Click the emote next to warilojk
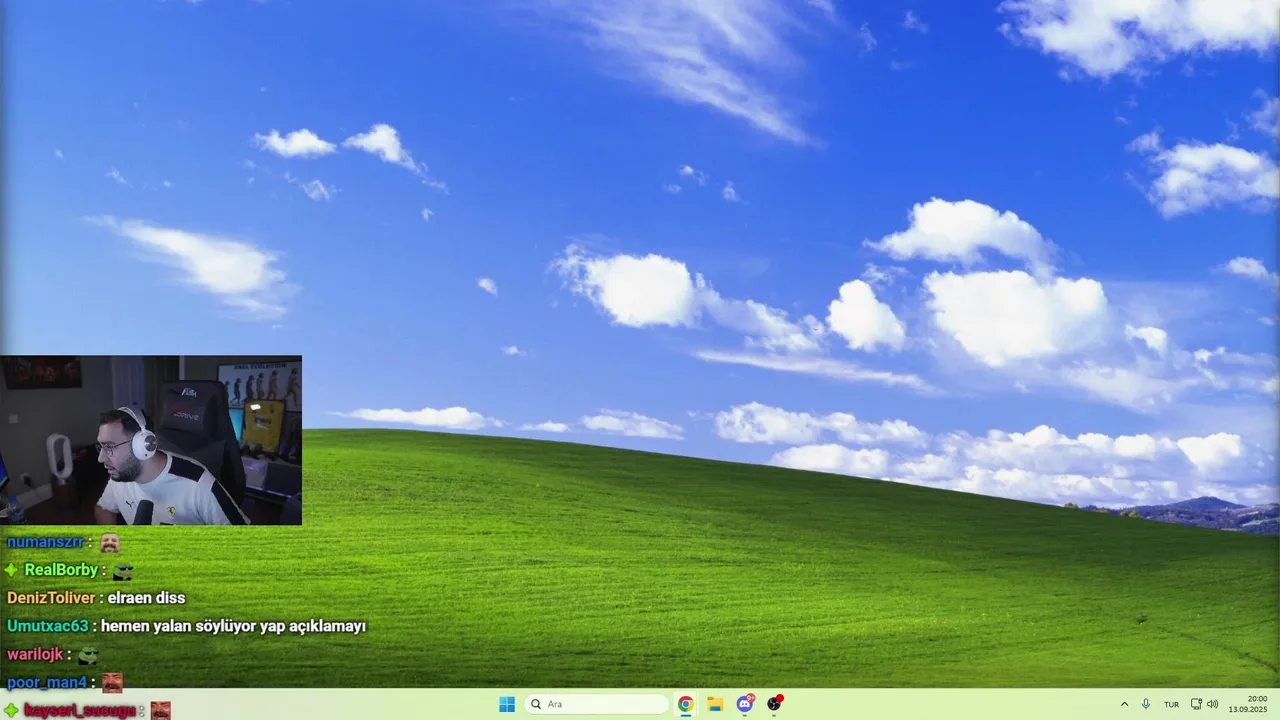Image resolution: width=1280 pixels, height=720 pixels. click(x=88, y=655)
